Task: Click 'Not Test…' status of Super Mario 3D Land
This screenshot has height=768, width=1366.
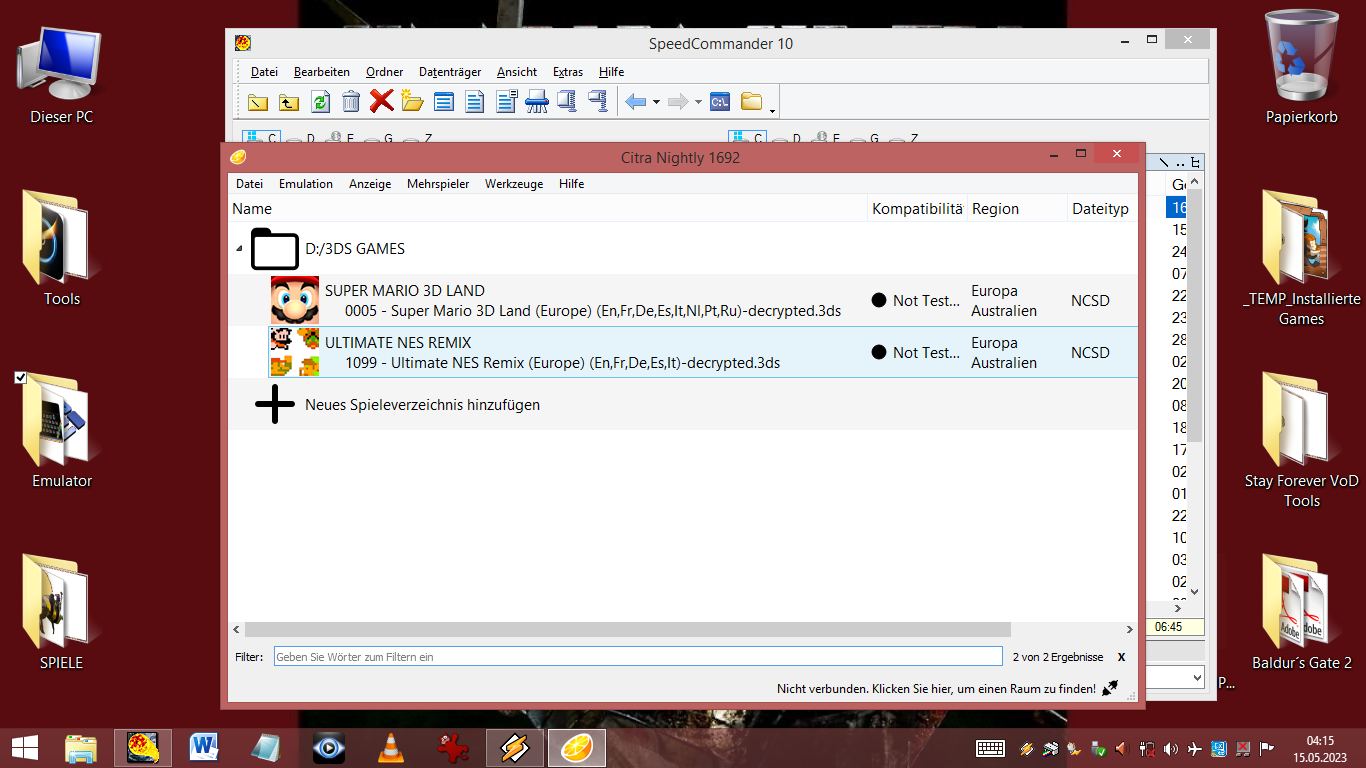Action: 926,300
